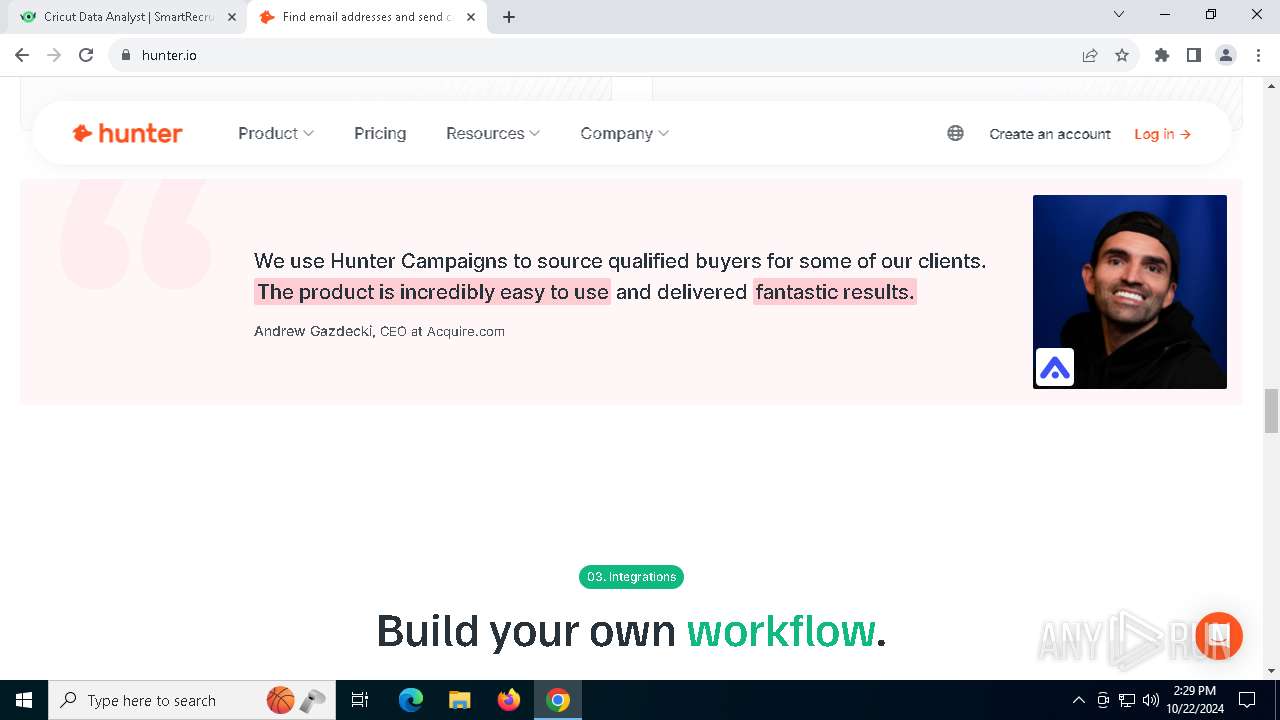Close the Cricut Data Analyst tab
Screen dimensions: 1280x720
coord(232,17)
